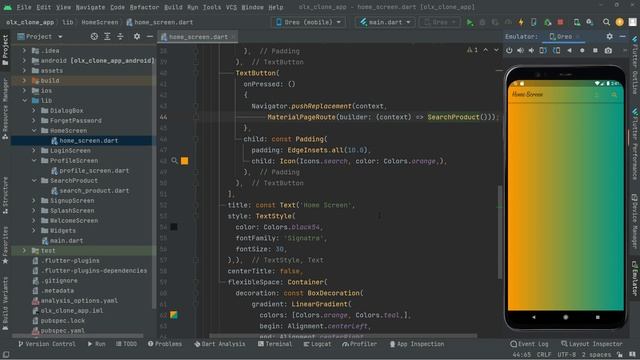Open Dart Analysis tool window
The height and width of the screenshot is (360, 640).
pos(220,344)
